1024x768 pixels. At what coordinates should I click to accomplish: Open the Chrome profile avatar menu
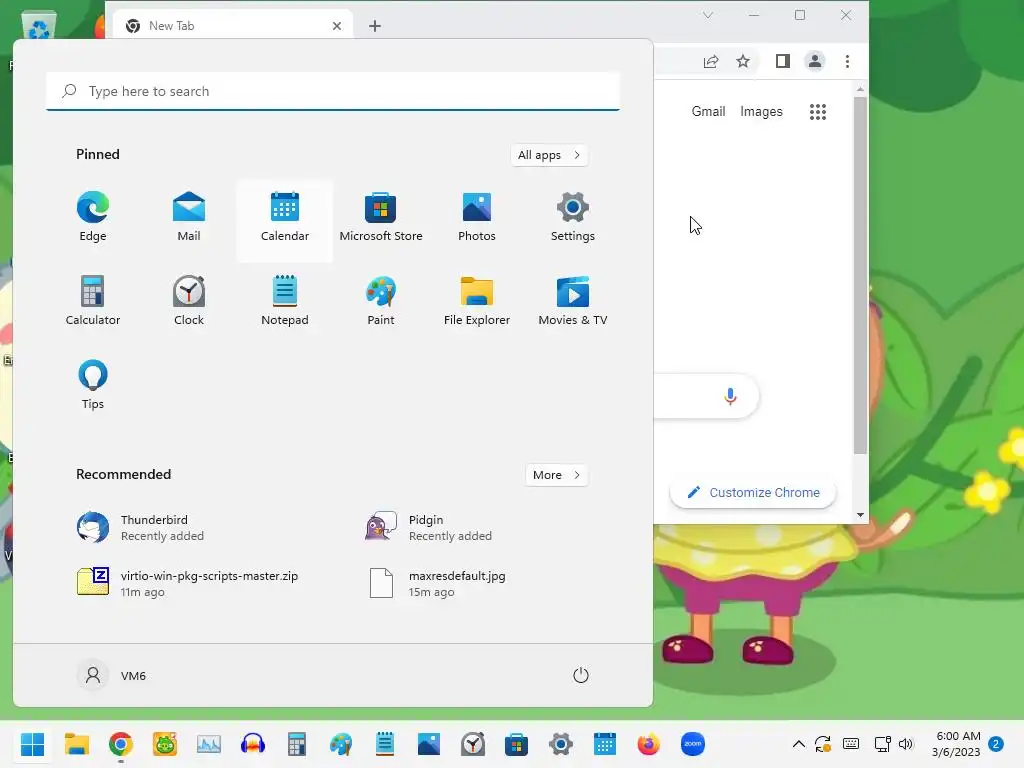tap(814, 61)
